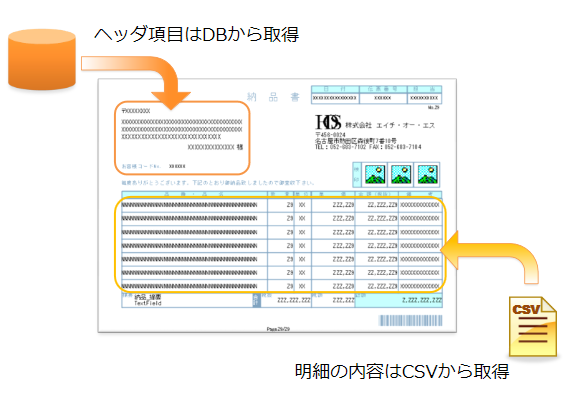Click the orange-outlined customer address box
Viewport: 565px width, 397px height.
[182, 138]
